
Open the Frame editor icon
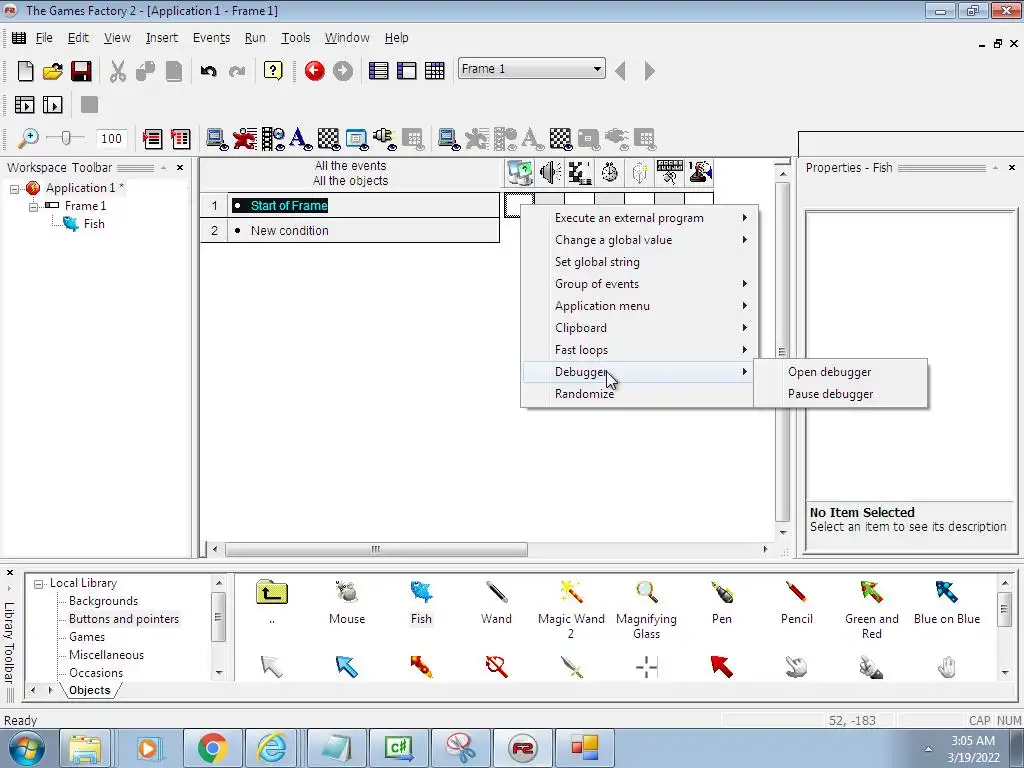click(x=406, y=71)
